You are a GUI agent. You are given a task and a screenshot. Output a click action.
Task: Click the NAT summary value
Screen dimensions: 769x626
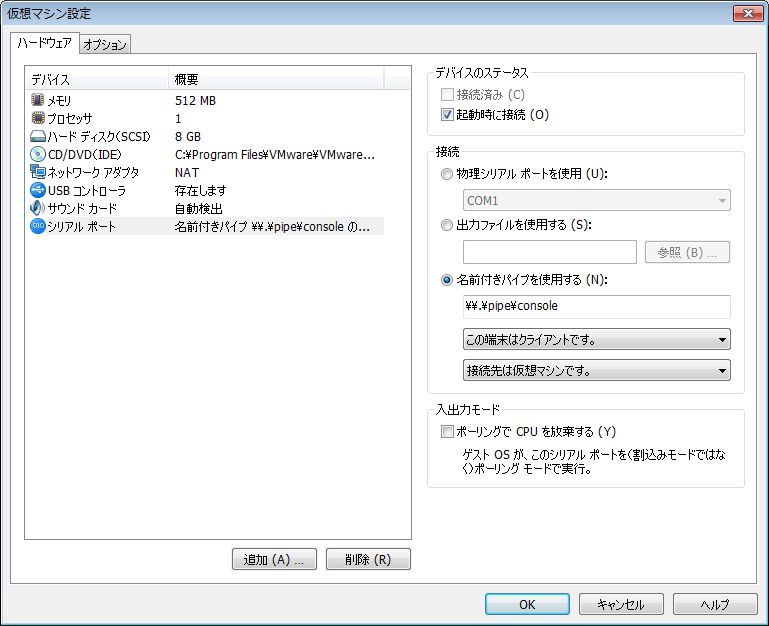tap(187, 173)
